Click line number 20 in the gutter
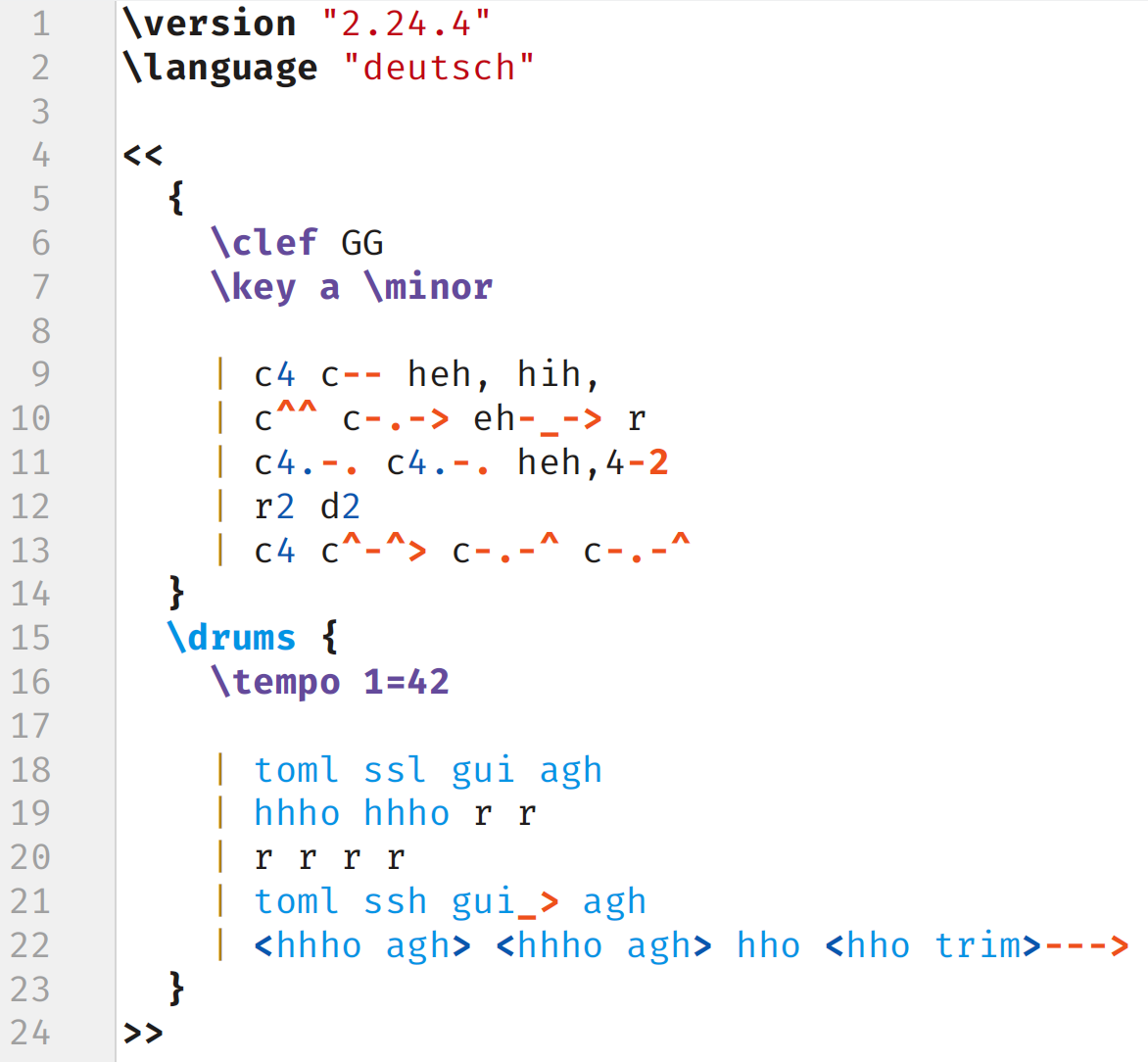Screen dimensions: 1148x1062 (x=30, y=857)
